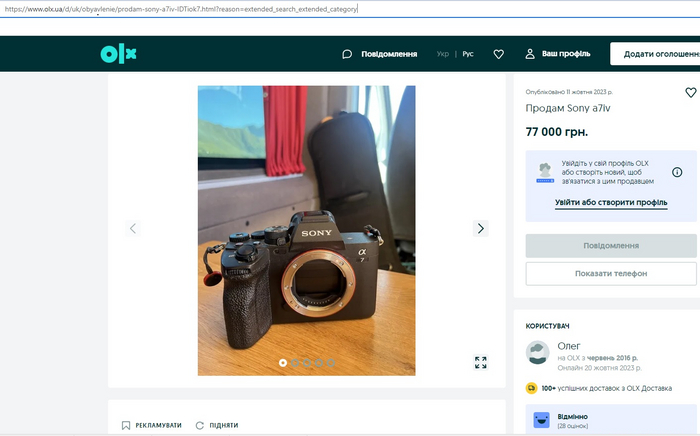Click OLX Доставка badge icon
700x436 pixels.
(x=531, y=388)
